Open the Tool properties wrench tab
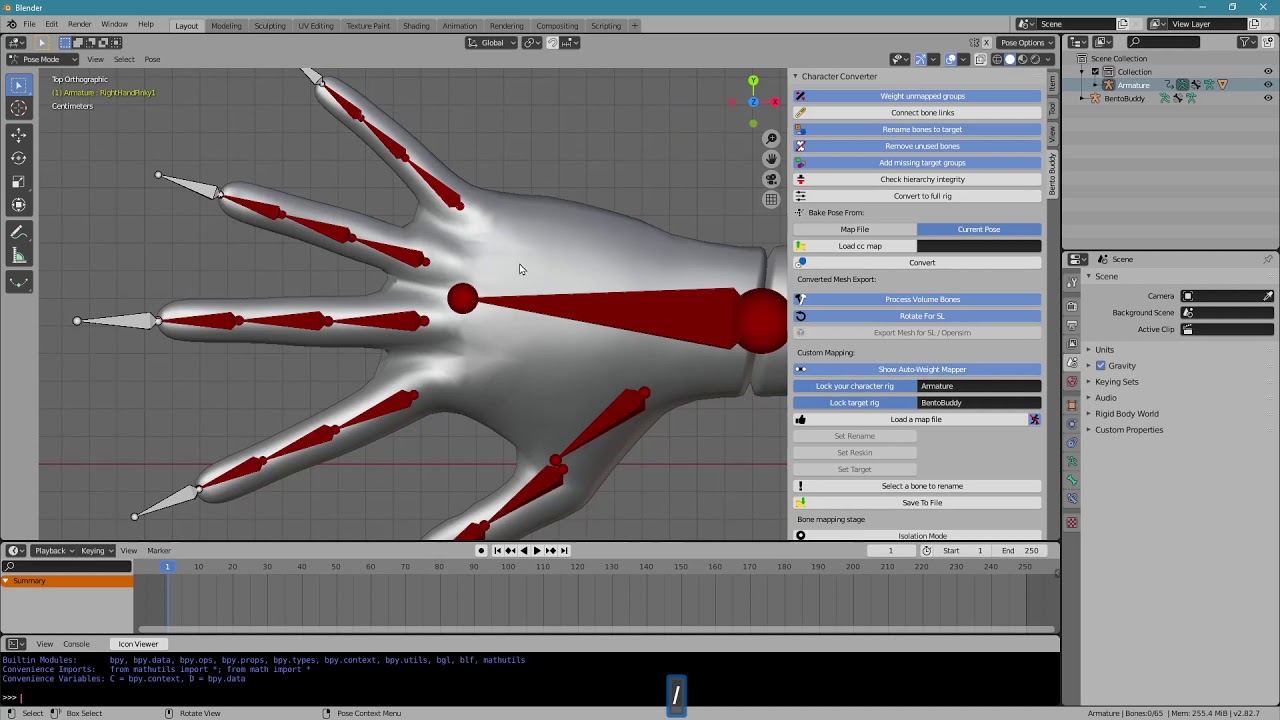This screenshot has width=1280, height=720. [1072, 284]
